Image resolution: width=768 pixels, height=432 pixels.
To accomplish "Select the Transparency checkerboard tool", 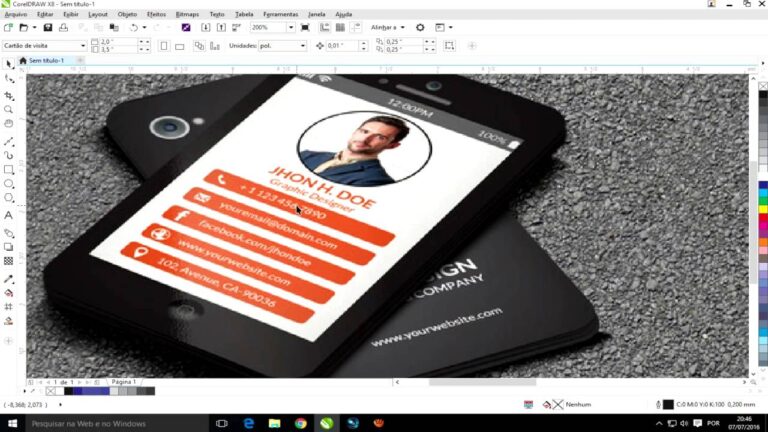I will click(9, 261).
